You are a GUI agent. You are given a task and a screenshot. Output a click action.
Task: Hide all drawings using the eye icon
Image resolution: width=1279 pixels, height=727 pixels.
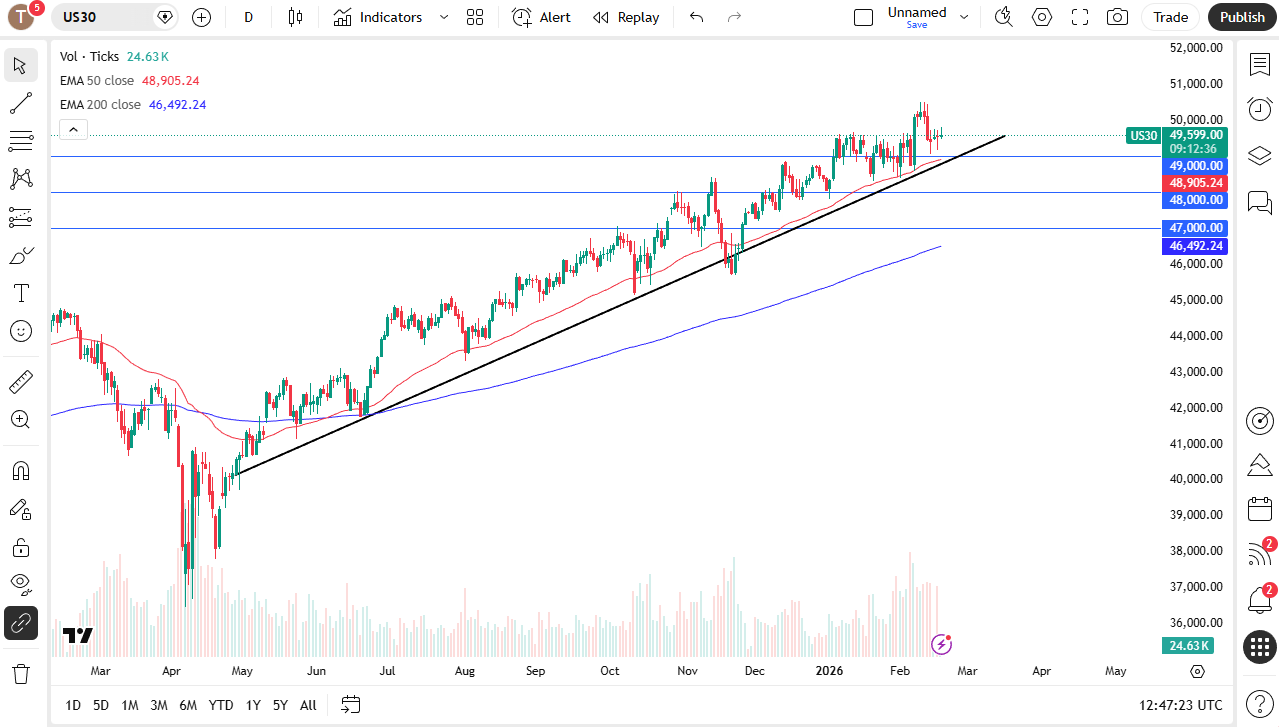point(20,585)
